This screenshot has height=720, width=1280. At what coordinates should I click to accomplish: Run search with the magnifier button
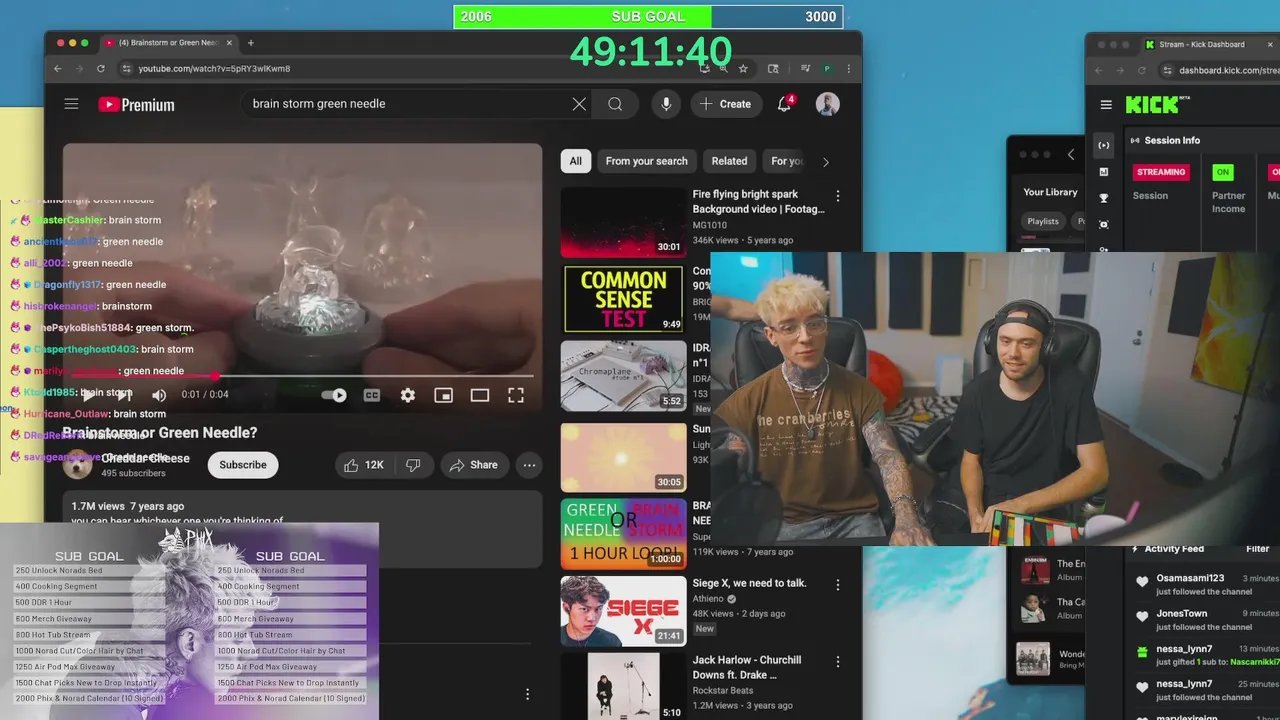pos(615,104)
